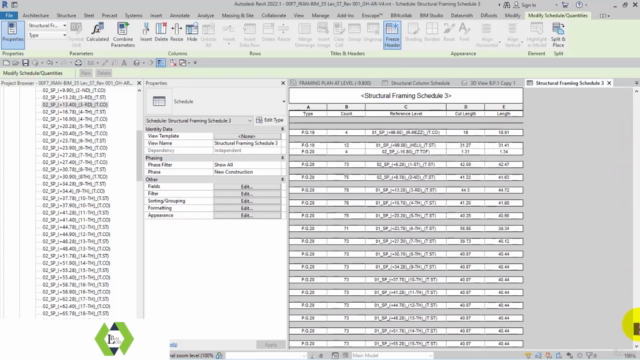The height and width of the screenshot is (360, 640).
Task: Click the Borders tool
Action: click(x=432, y=32)
